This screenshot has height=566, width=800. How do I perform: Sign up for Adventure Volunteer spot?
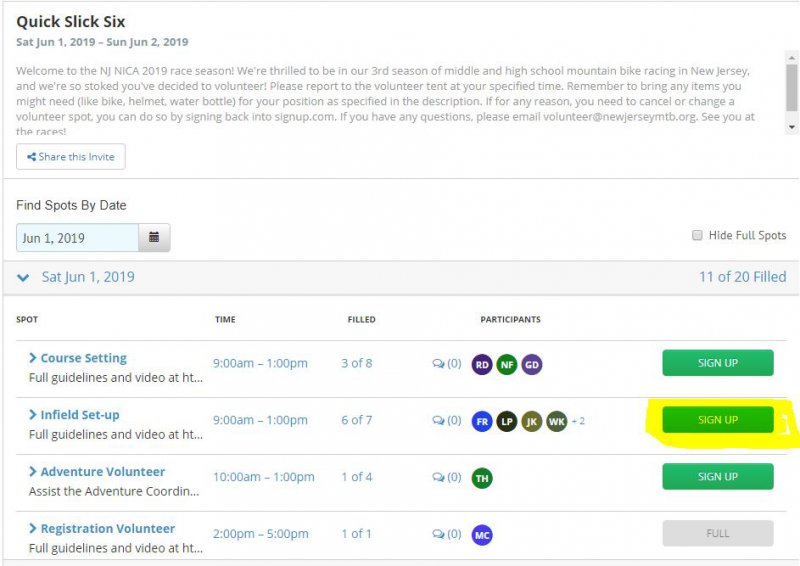pyautogui.click(x=717, y=477)
